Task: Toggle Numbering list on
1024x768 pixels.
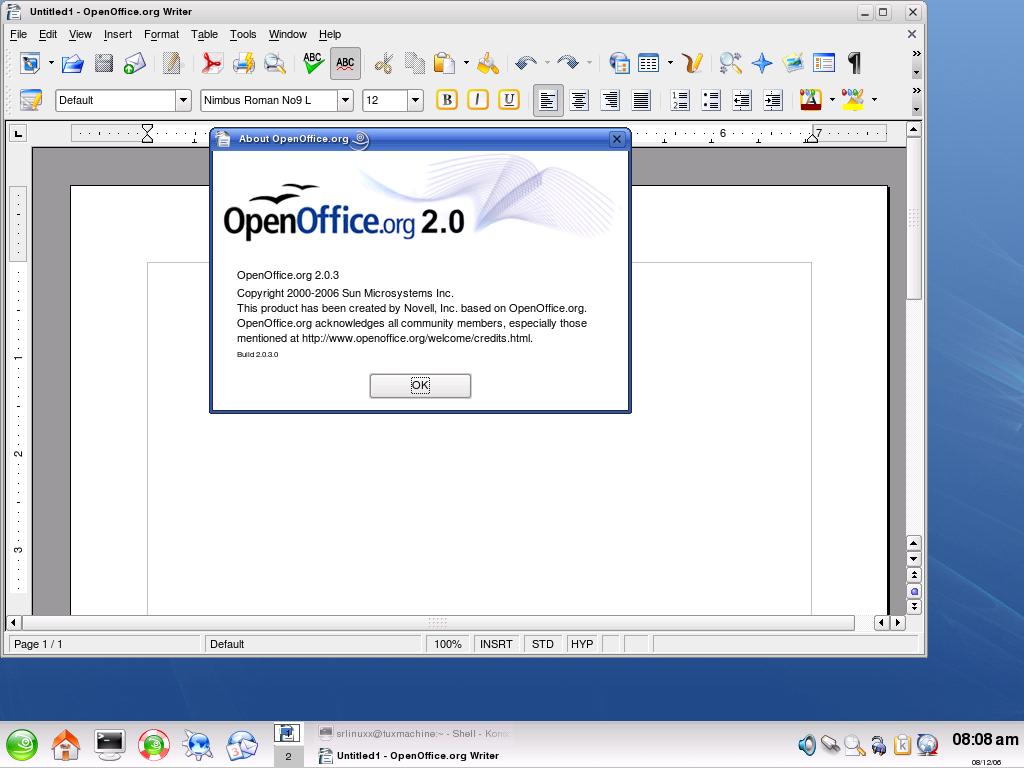Action: [x=680, y=101]
